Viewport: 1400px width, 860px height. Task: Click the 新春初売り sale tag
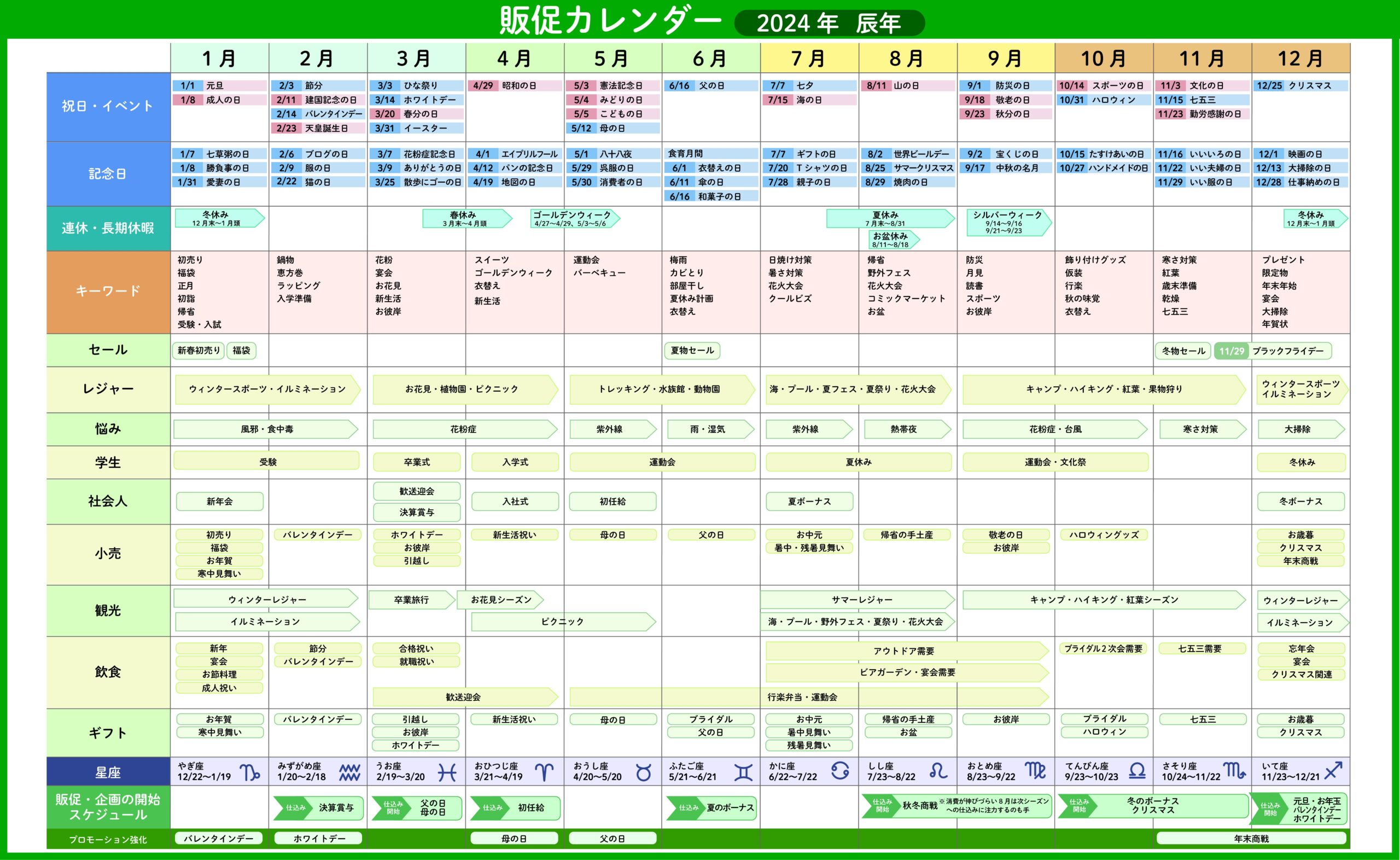[199, 350]
